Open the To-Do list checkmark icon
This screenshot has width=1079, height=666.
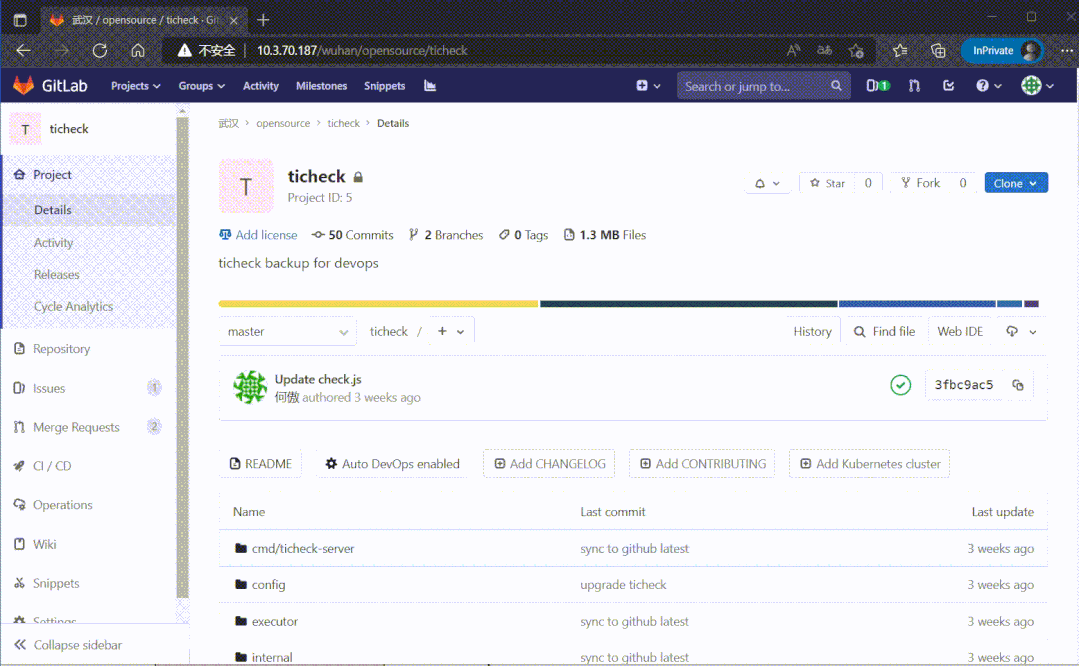(948, 86)
